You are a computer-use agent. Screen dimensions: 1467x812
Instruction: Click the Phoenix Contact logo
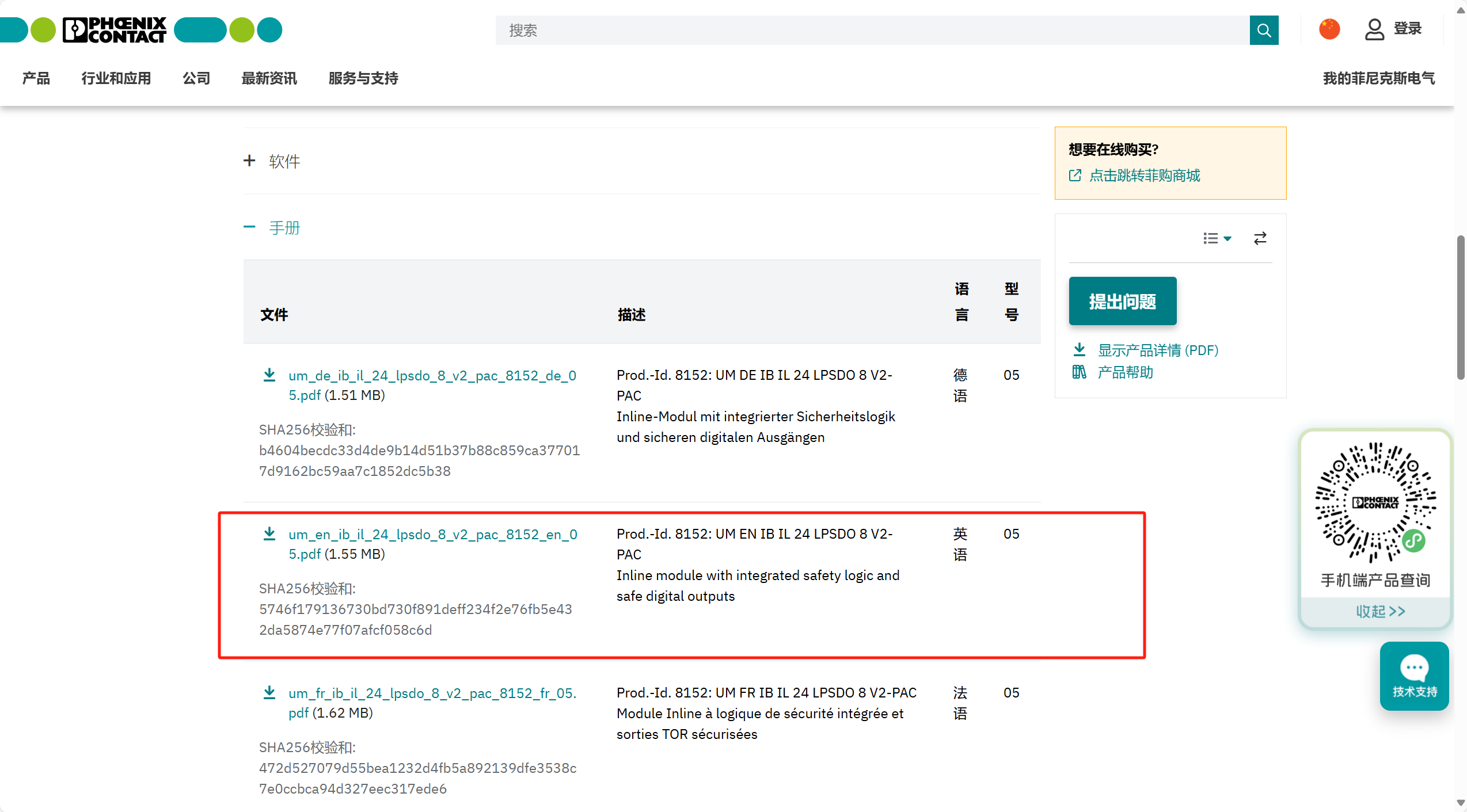click(x=115, y=30)
